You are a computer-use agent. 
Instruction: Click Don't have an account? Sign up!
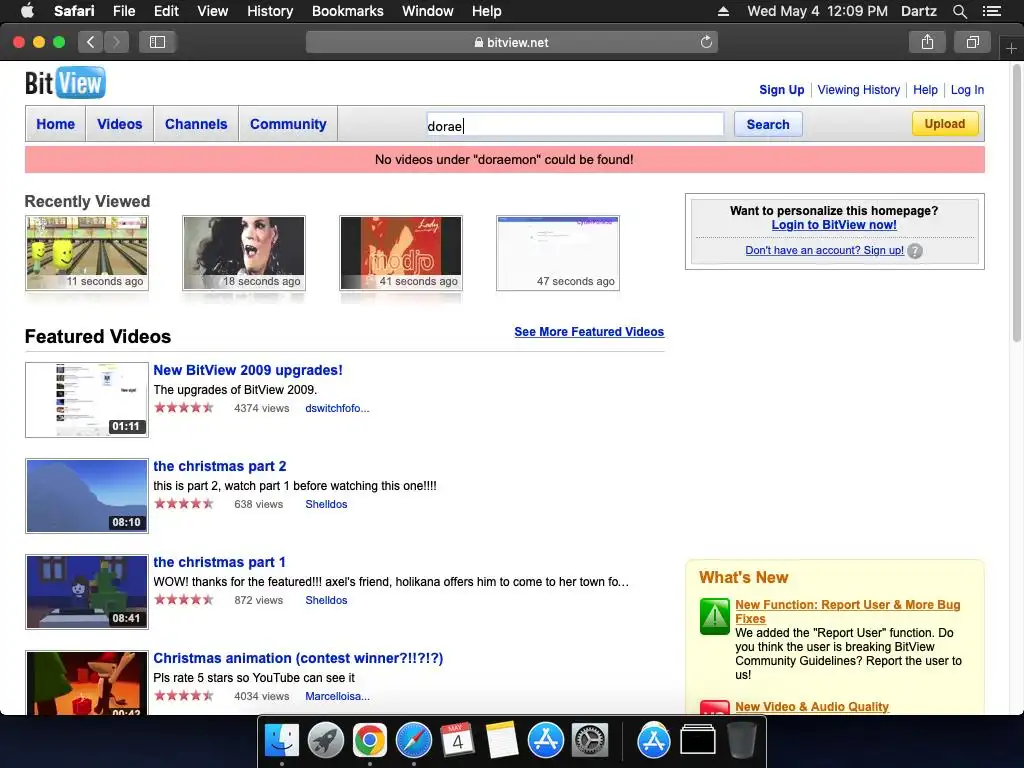824,250
